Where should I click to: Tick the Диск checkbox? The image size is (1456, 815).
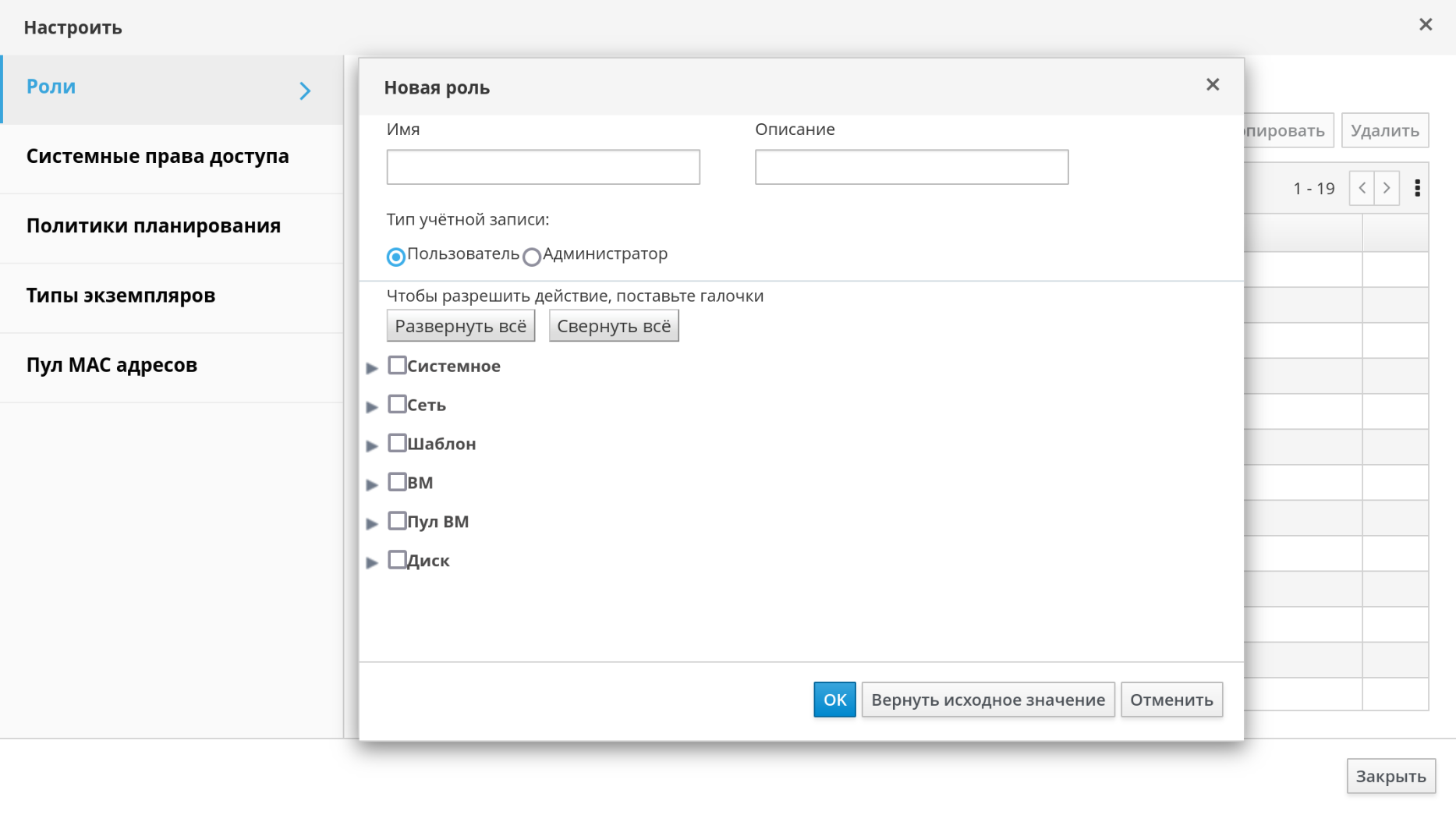click(x=397, y=560)
